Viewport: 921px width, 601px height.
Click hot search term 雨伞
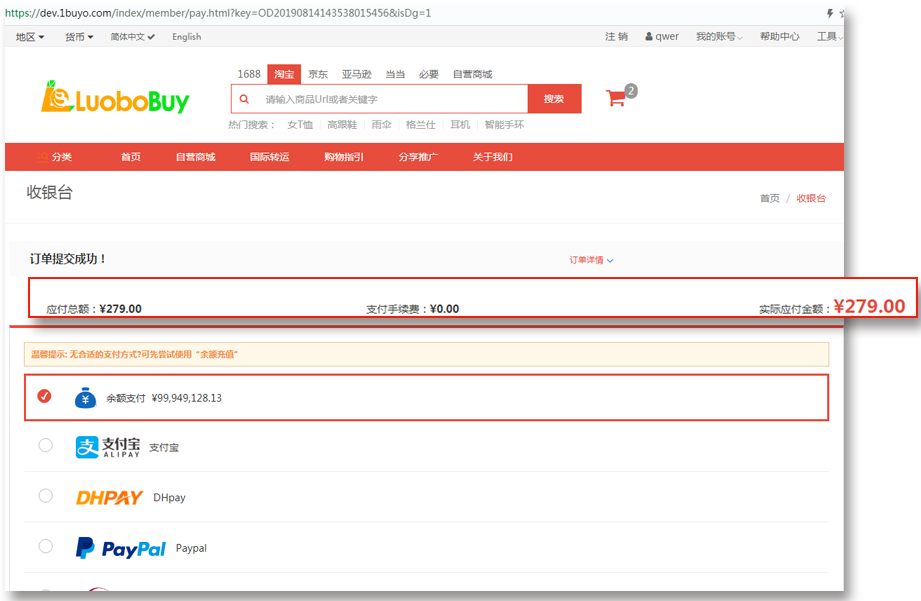tap(381, 125)
